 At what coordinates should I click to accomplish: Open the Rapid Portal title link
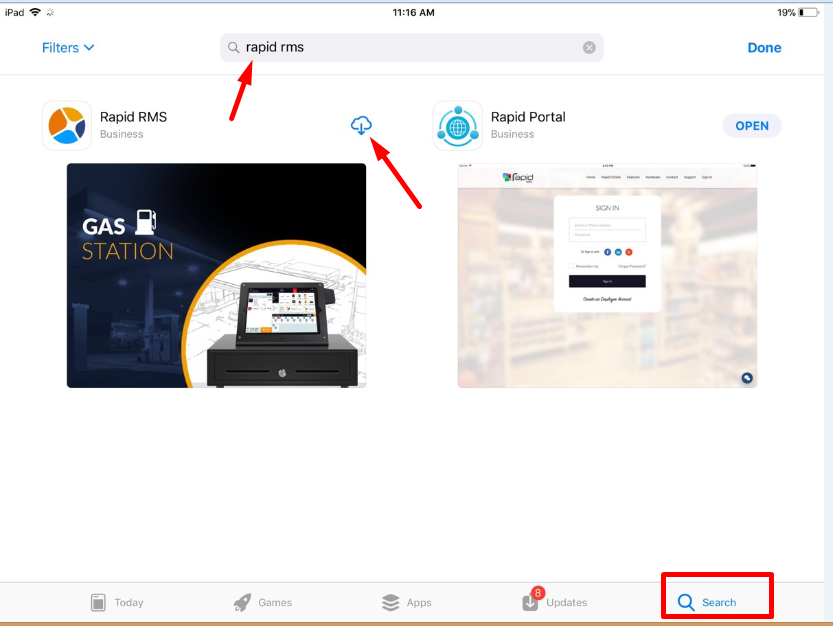[528, 117]
